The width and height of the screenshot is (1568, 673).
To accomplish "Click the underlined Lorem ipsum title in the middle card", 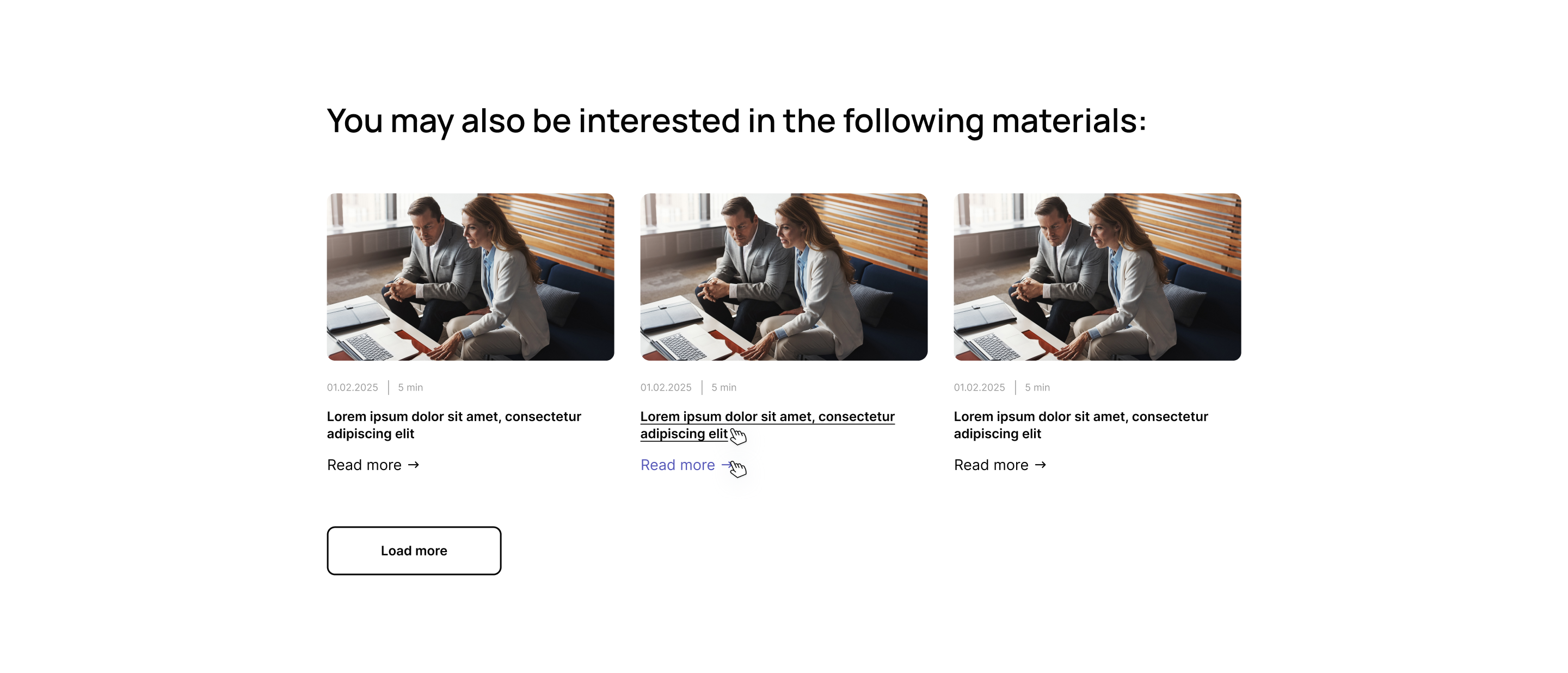I will (767, 417).
